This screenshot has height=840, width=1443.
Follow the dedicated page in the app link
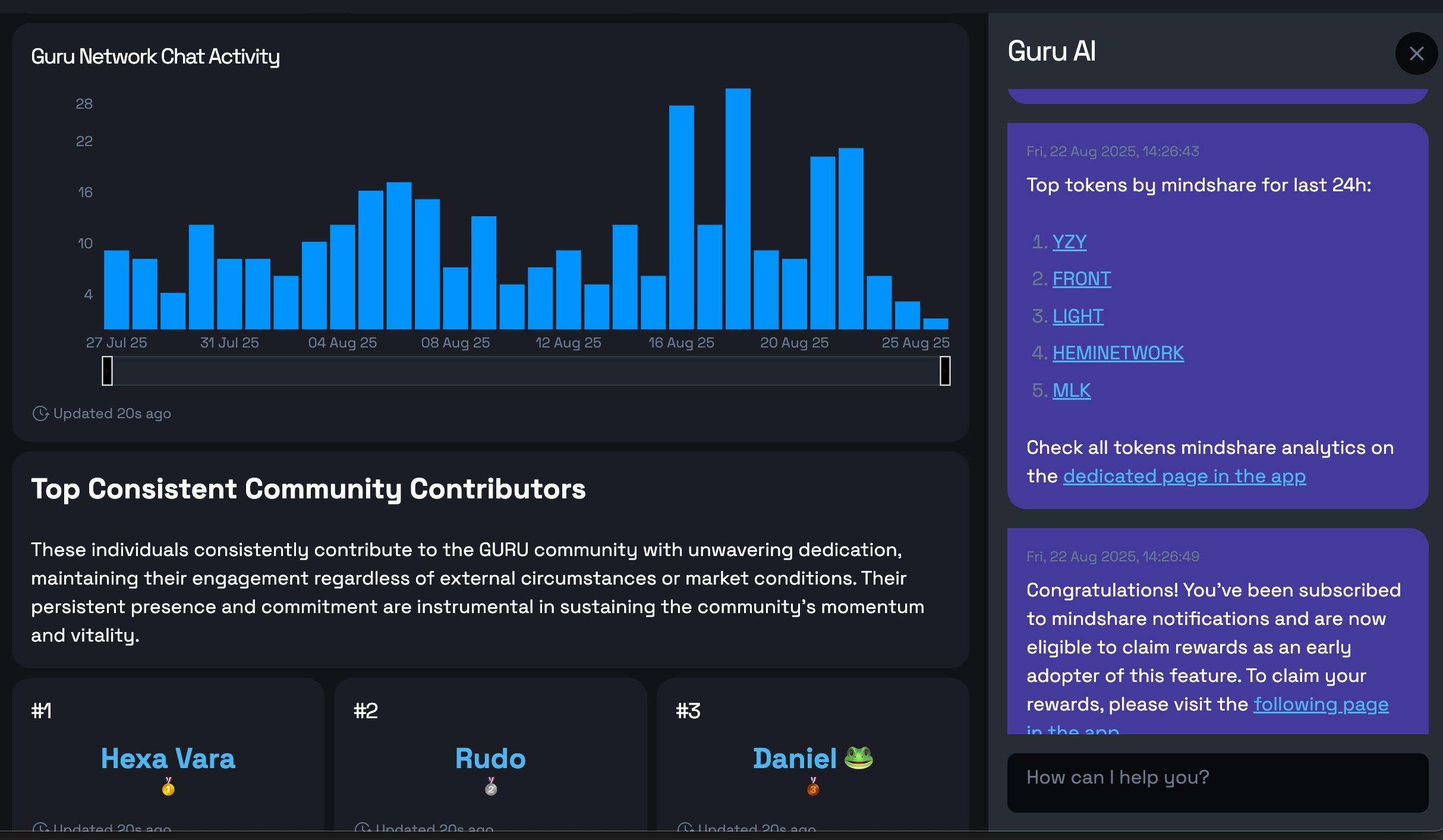coord(1184,476)
